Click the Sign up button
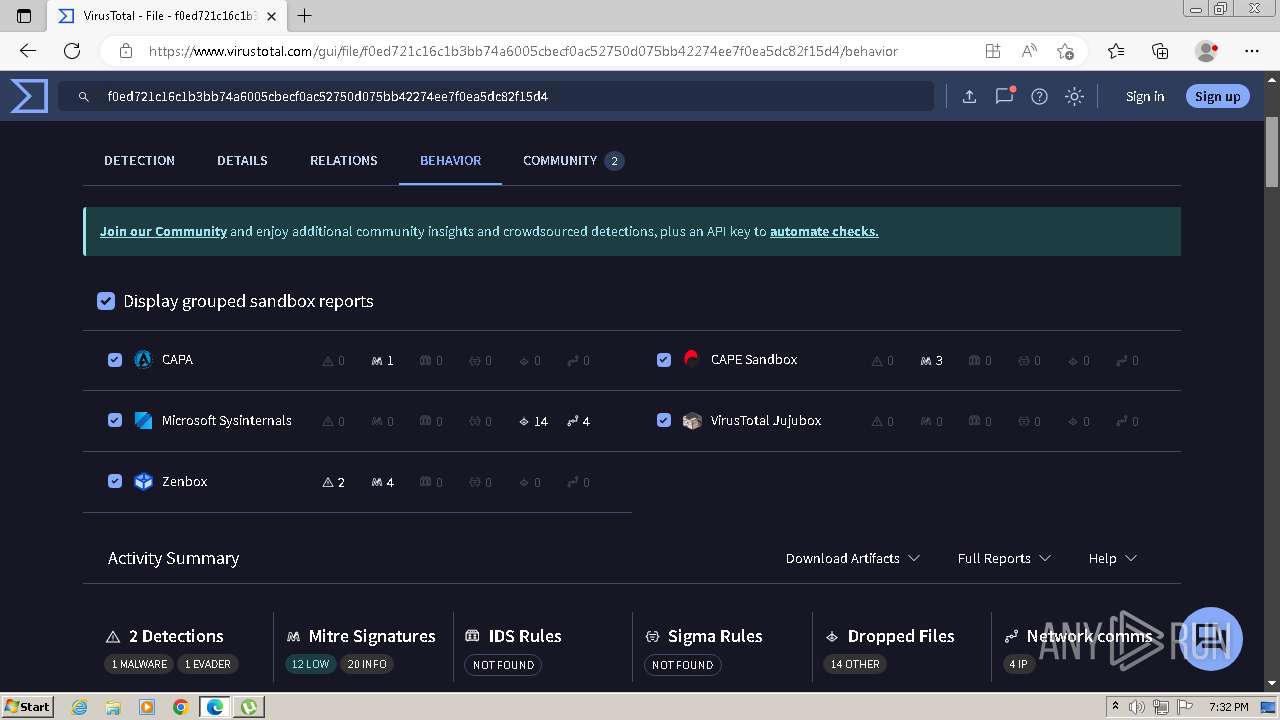1280x720 pixels. click(x=1217, y=96)
